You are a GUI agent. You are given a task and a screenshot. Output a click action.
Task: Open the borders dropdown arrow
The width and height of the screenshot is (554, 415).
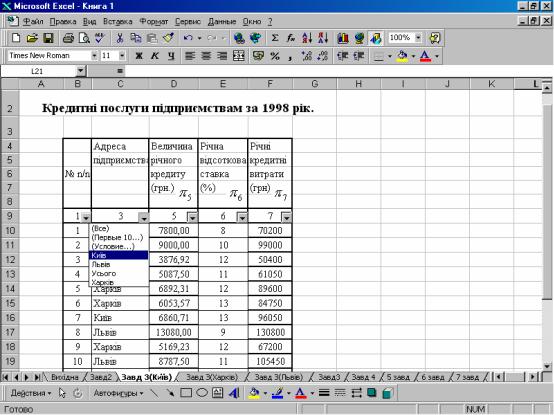(x=390, y=56)
